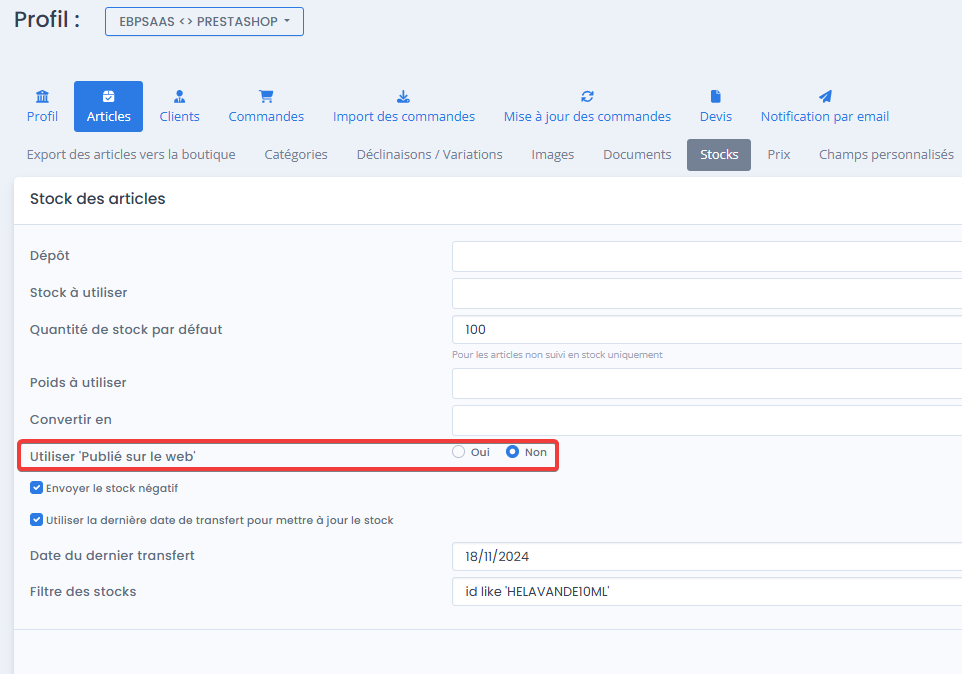Image resolution: width=962 pixels, height=674 pixels.
Task: Click the document icon above Devis
Action: coord(715,96)
